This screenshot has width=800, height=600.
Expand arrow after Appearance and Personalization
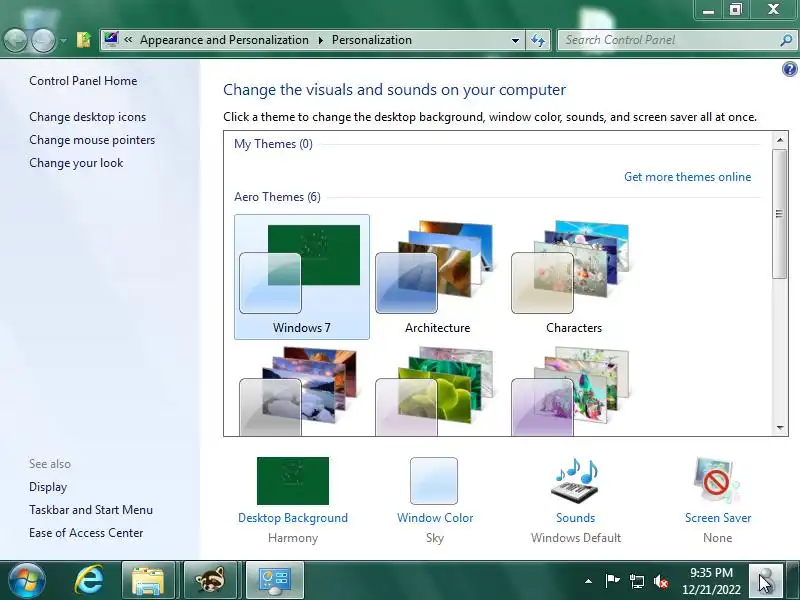pyautogui.click(x=320, y=40)
